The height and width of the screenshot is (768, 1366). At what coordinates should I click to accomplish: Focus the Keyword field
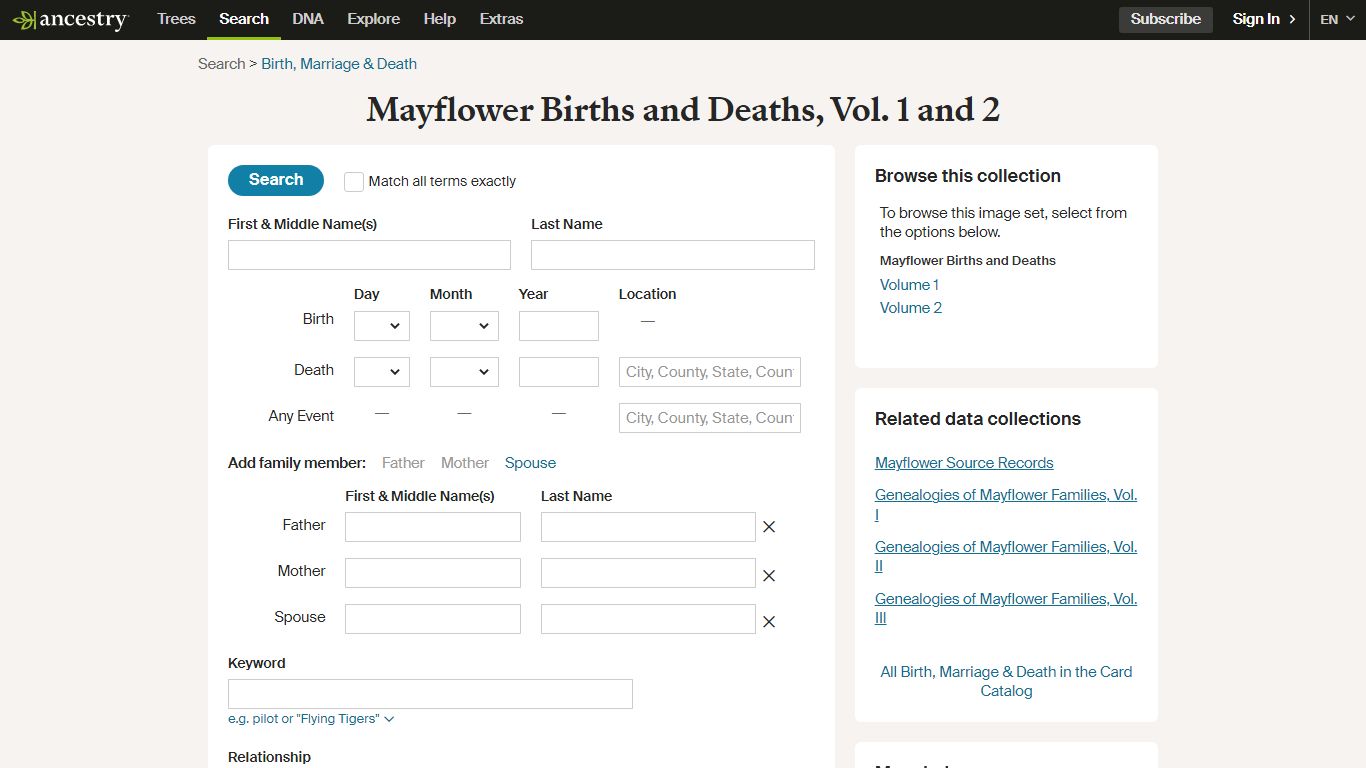(430, 694)
